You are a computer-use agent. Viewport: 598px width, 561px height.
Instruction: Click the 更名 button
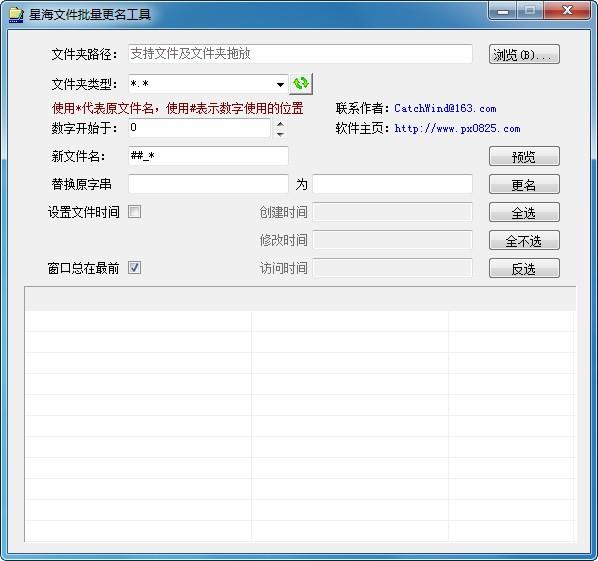click(524, 185)
